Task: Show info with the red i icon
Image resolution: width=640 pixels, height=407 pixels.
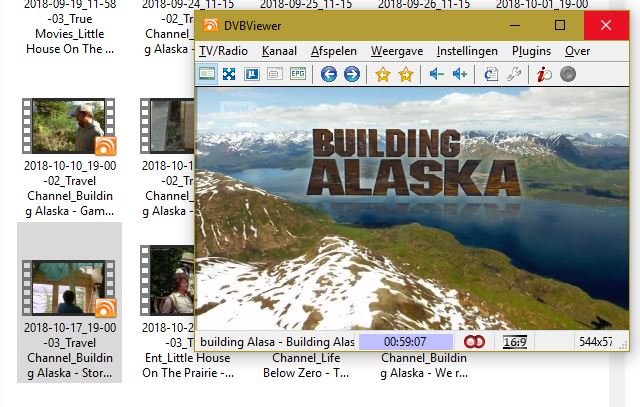Action: [x=544, y=74]
